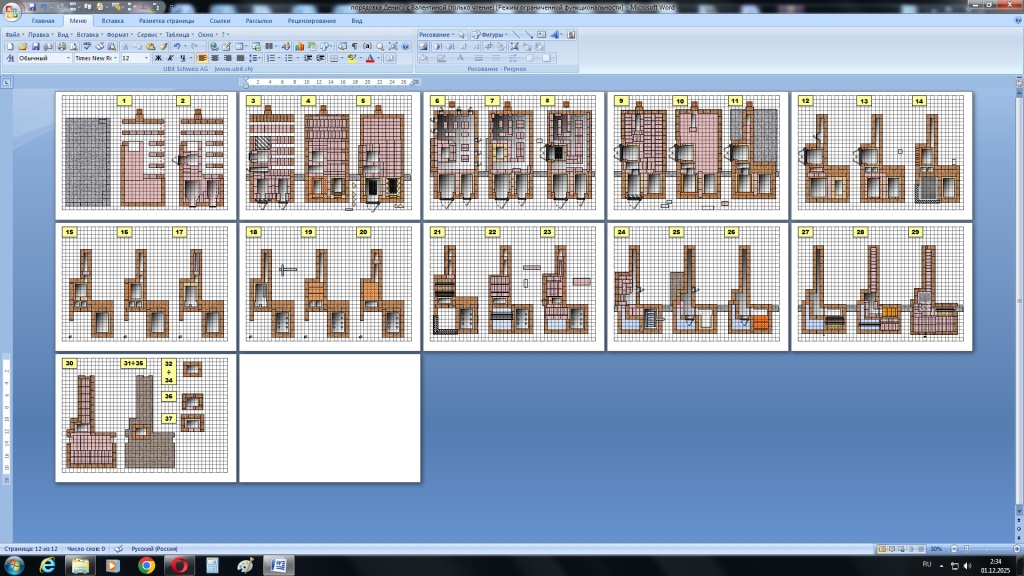Click Русский (Россия) language in status bar
The width and height of the screenshot is (1024, 576).
154,549
